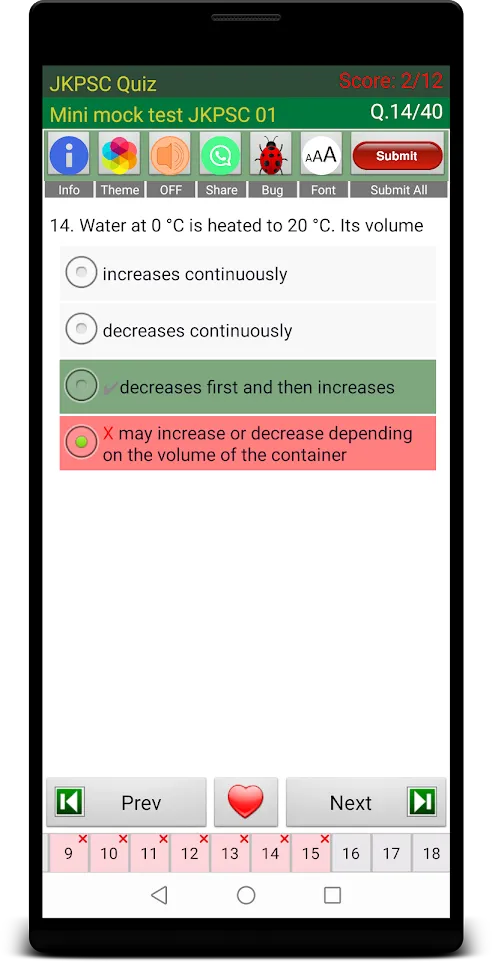Toggle the sound speaker icon
This screenshot has width=492, height=962.
[x=170, y=156]
